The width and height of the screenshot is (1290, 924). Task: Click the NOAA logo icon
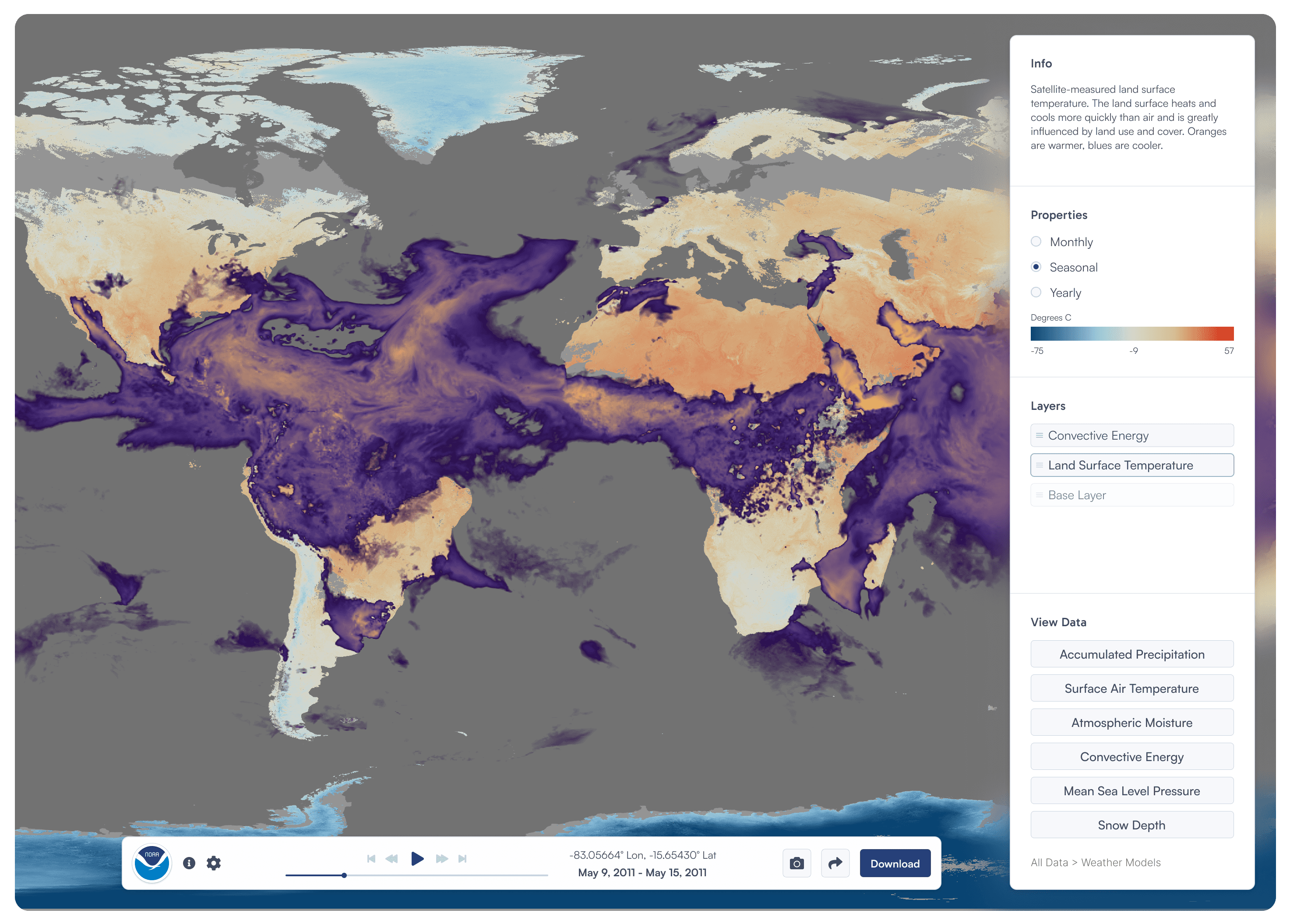pos(152,863)
